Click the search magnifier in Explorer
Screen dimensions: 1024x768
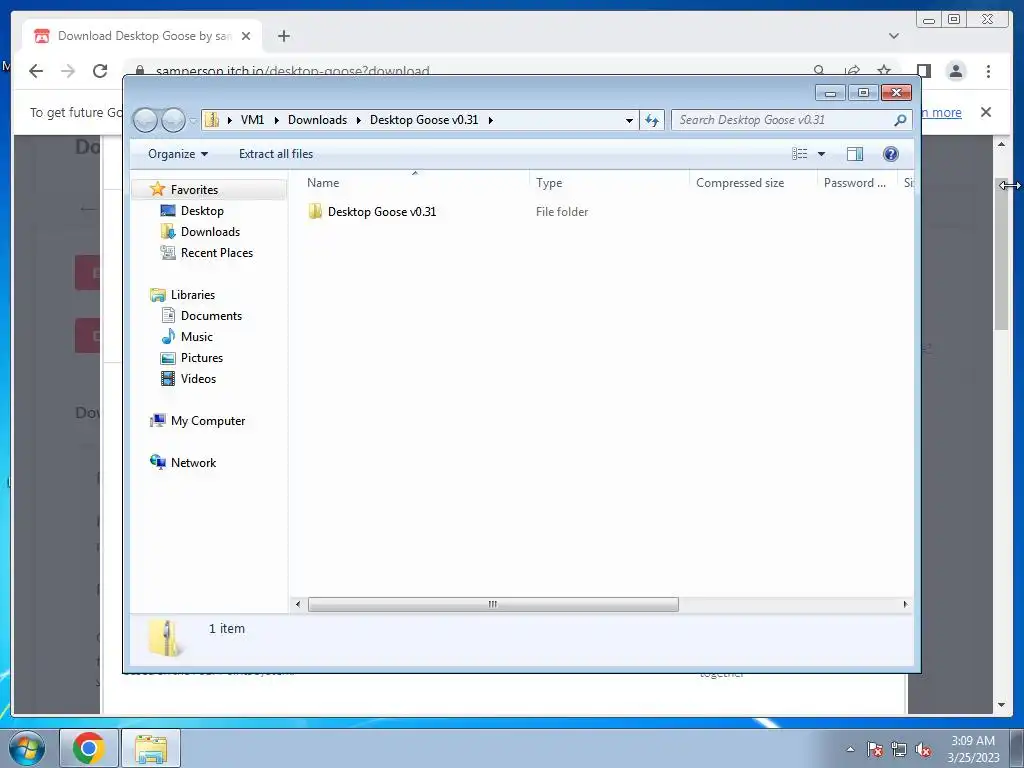(x=900, y=120)
